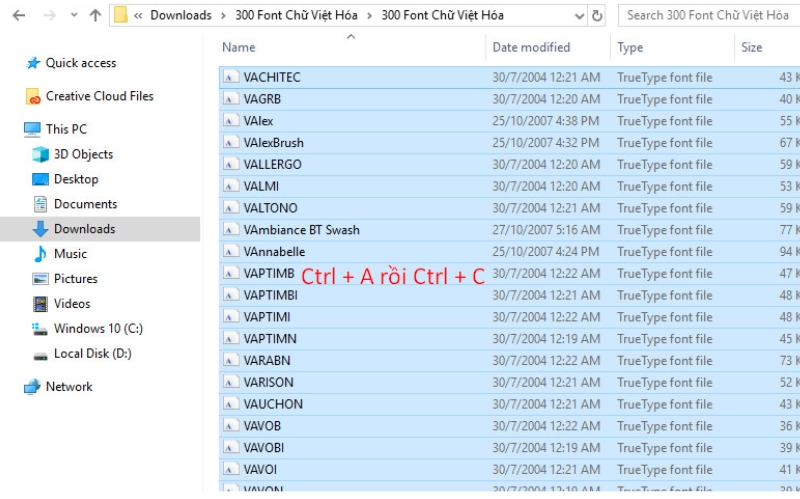Focus the Search 300 Font Chữ Việt Hóa box
Image resolution: width=800 pixels, height=499 pixels.
709,15
